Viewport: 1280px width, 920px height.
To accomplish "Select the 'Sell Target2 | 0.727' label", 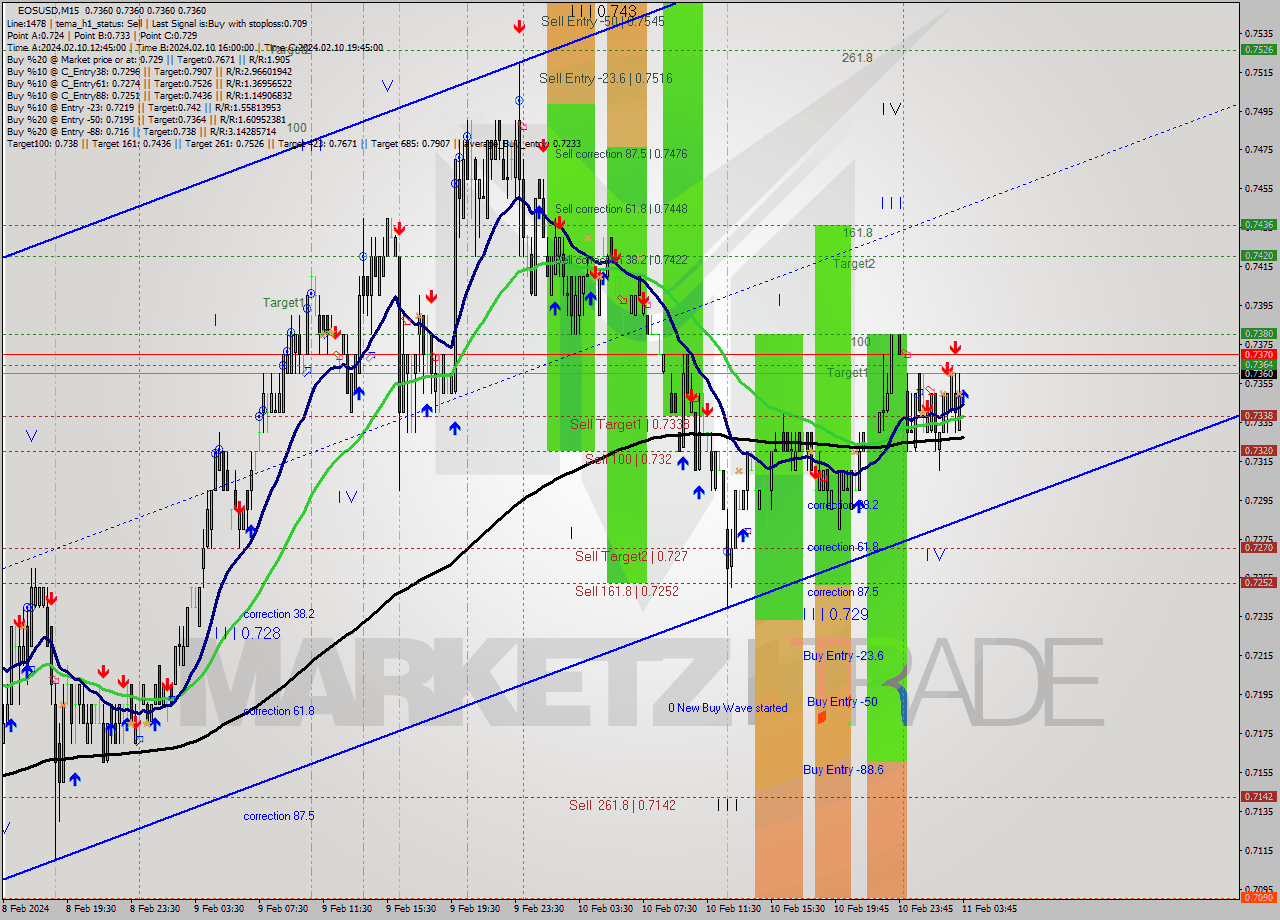I will (x=631, y=556).
